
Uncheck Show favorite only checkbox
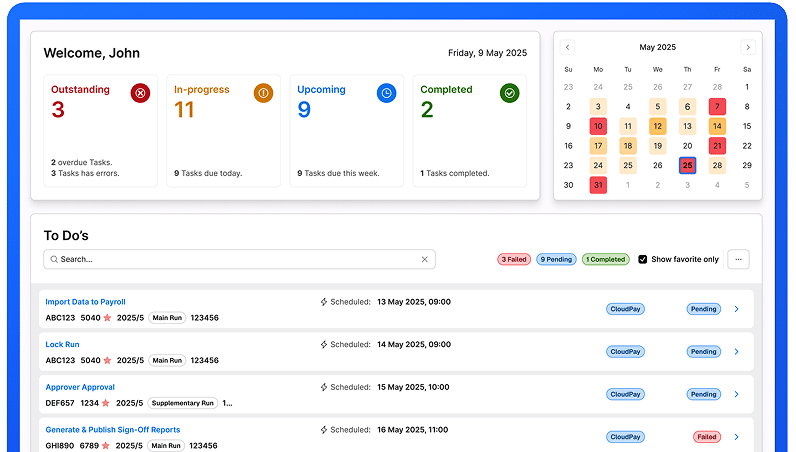pyautogui.click(x=643, y=260)
